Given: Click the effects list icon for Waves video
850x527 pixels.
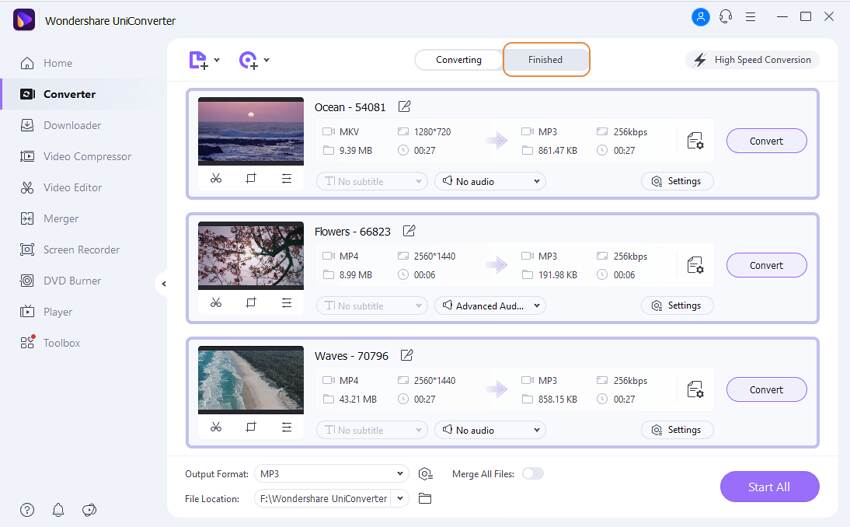Looking at the screenshot, I should point(286,427).
